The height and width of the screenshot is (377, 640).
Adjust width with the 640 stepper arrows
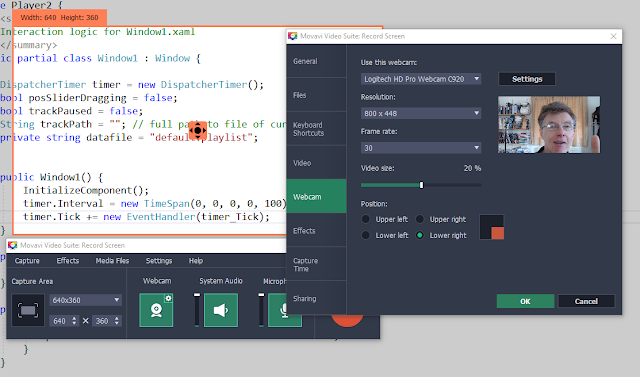click(74, 321)
